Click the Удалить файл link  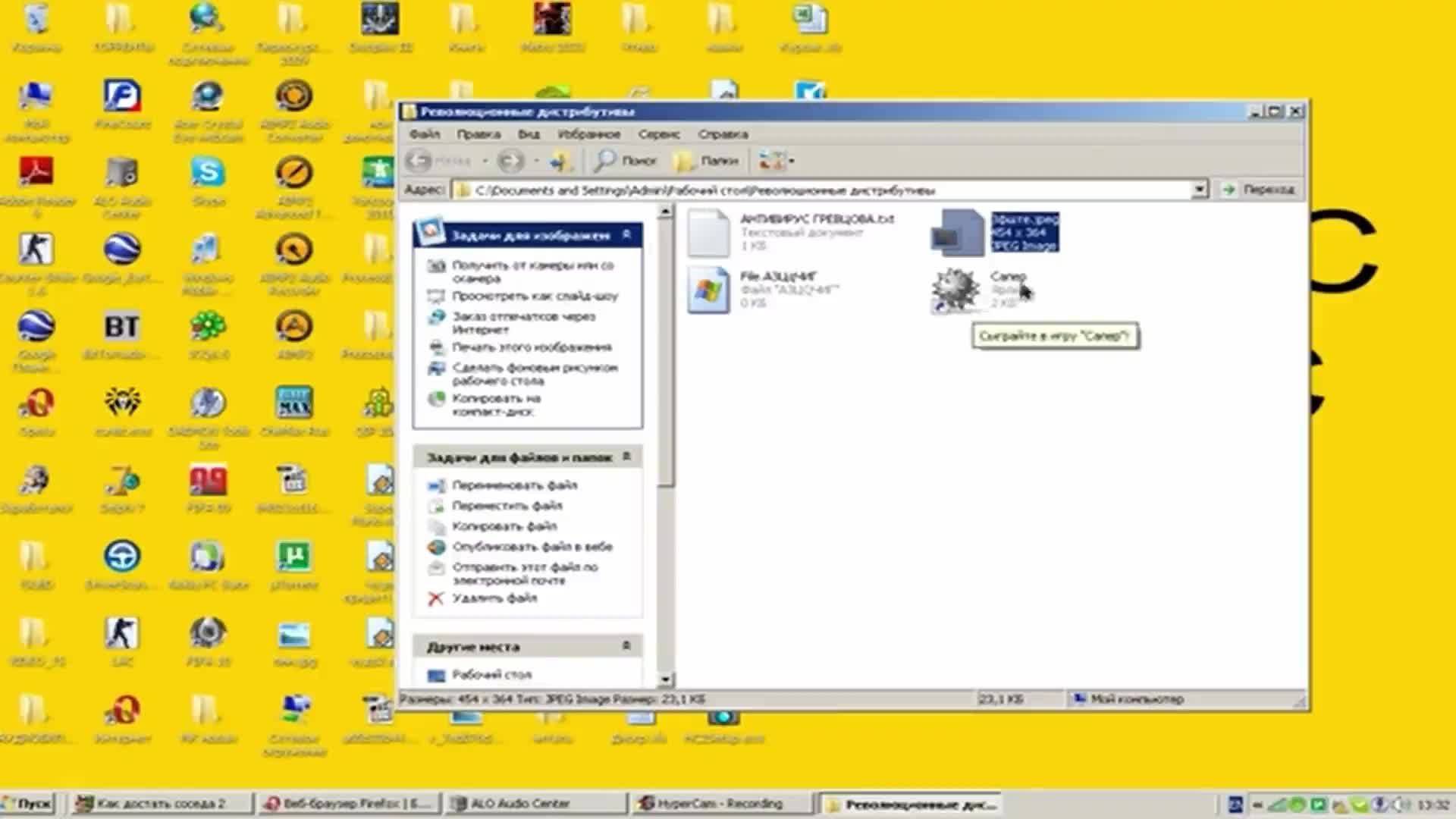[494, 598]
